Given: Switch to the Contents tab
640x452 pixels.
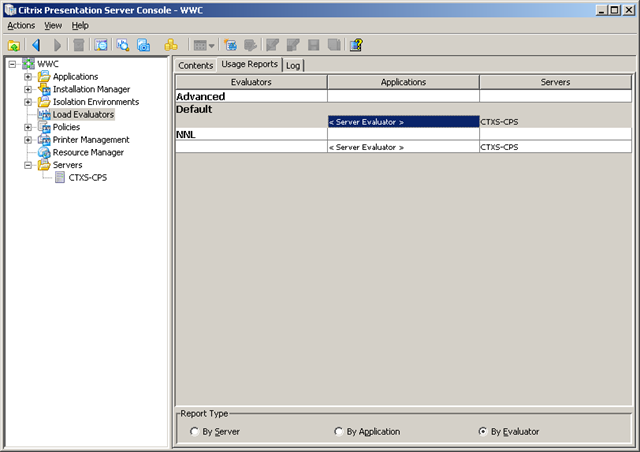Looking at the screenshot, I should [196, 65].
